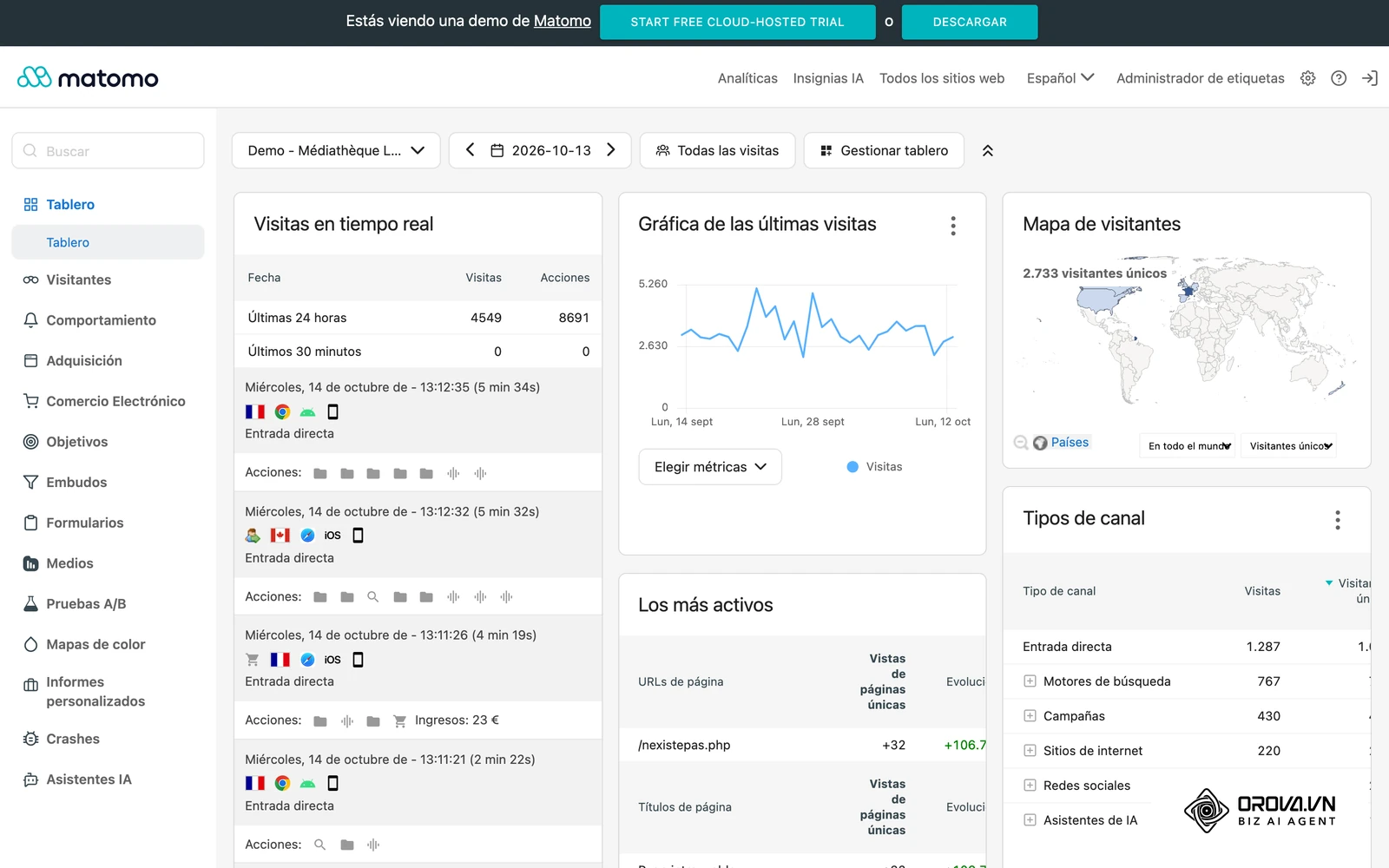Go to next date with right arrow
The width and height of the screenshot is (1389, 868).
coord(611,150)
